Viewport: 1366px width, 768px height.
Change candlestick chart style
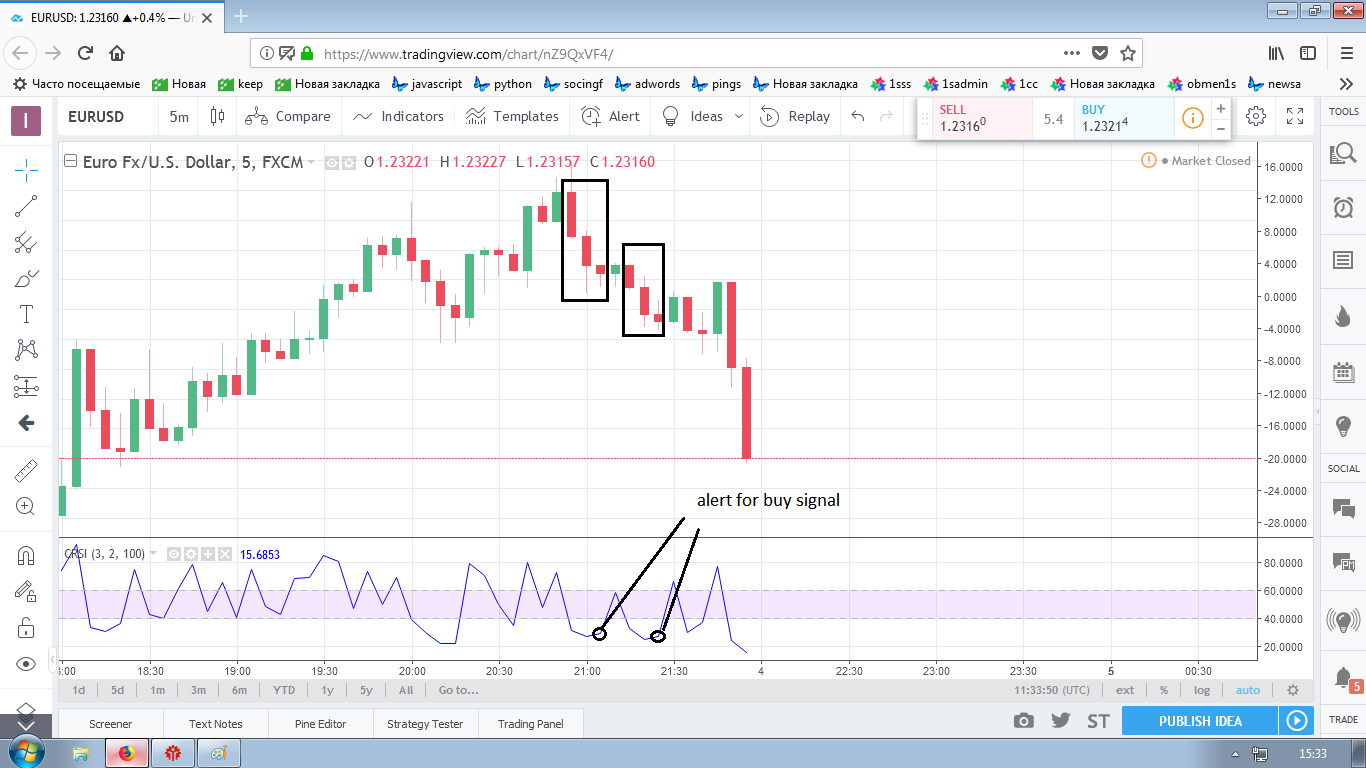click(217, 116)
